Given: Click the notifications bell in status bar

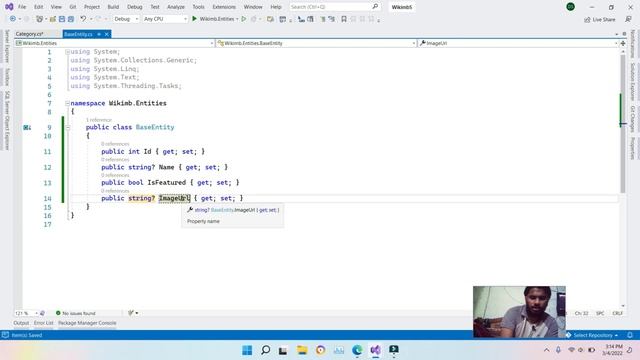Looking at the screenshot, I should (630, 335).
